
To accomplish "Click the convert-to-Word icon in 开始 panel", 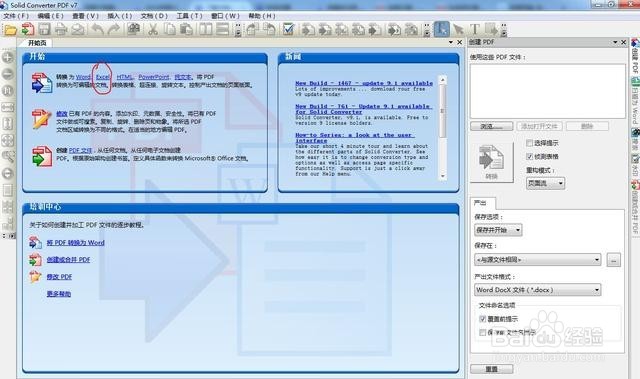I will point(42,82).
